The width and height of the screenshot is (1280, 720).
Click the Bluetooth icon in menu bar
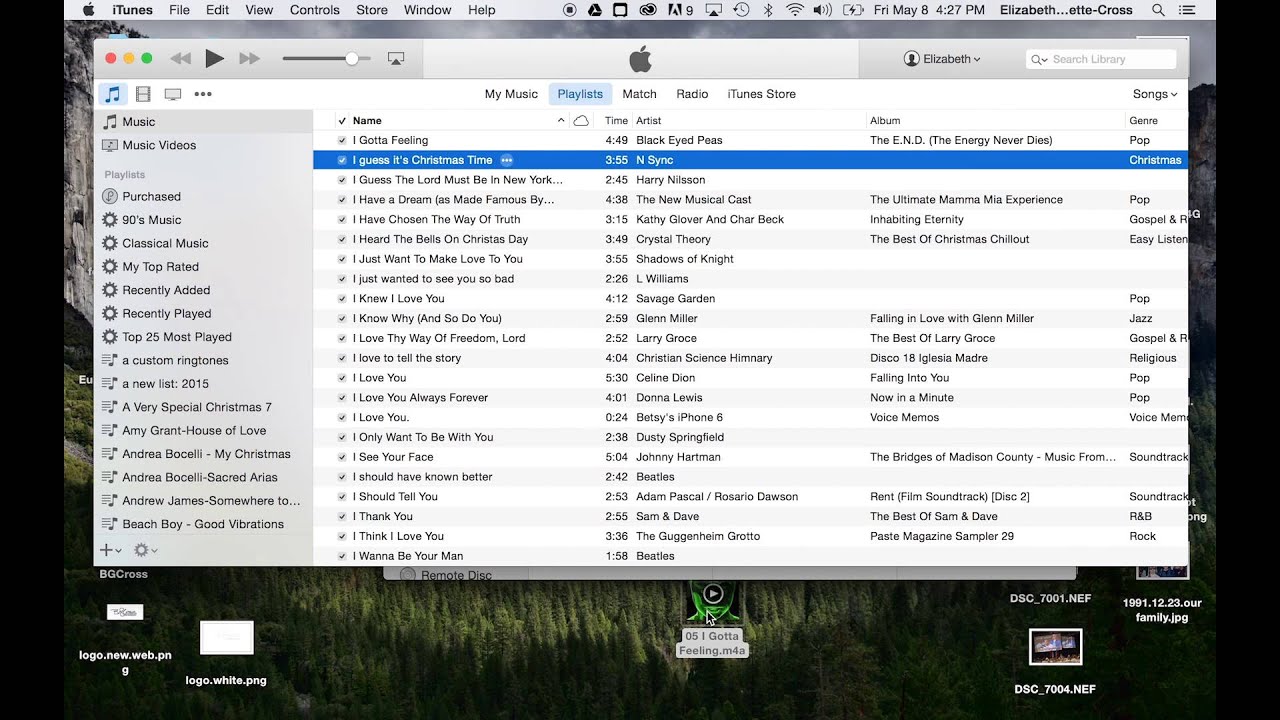pyautogui.click(x=768, y=10)
